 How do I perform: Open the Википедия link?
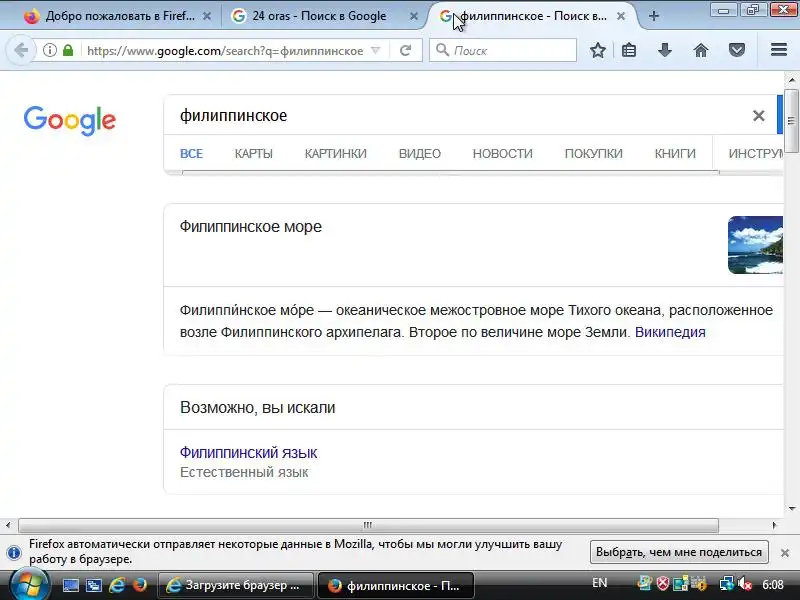(670, 332)
